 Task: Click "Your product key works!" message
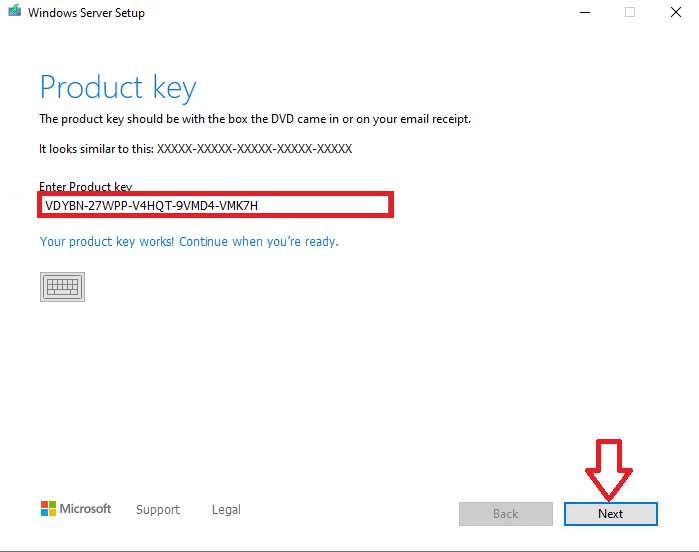coord(189,242)
